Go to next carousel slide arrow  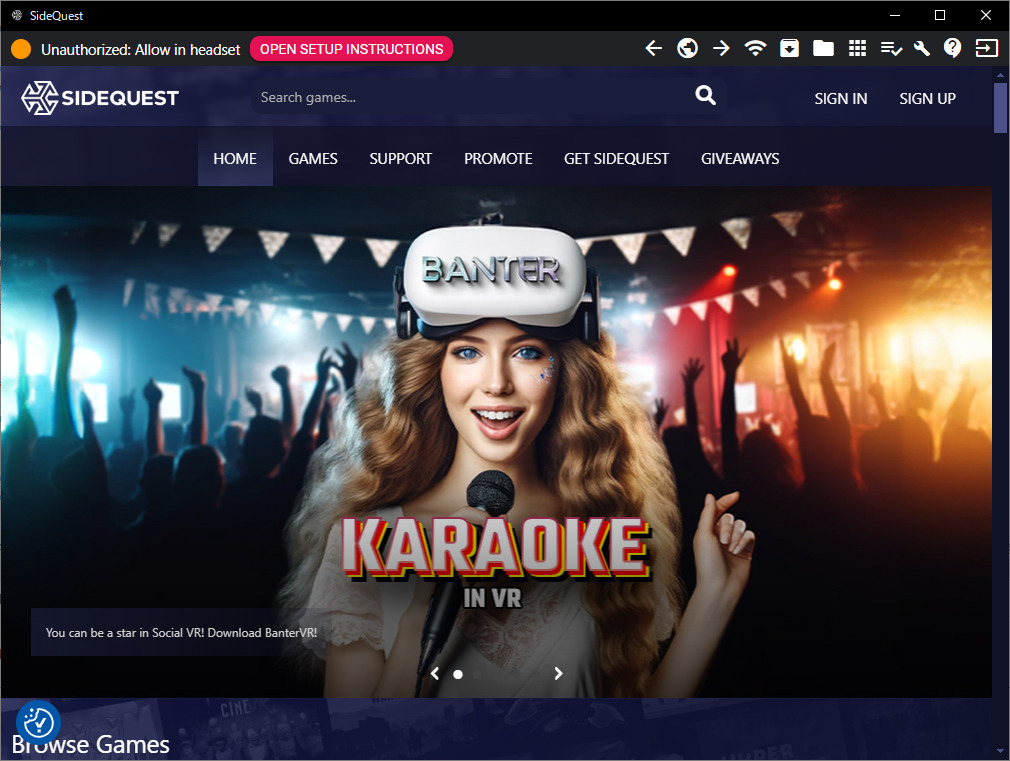558,673
